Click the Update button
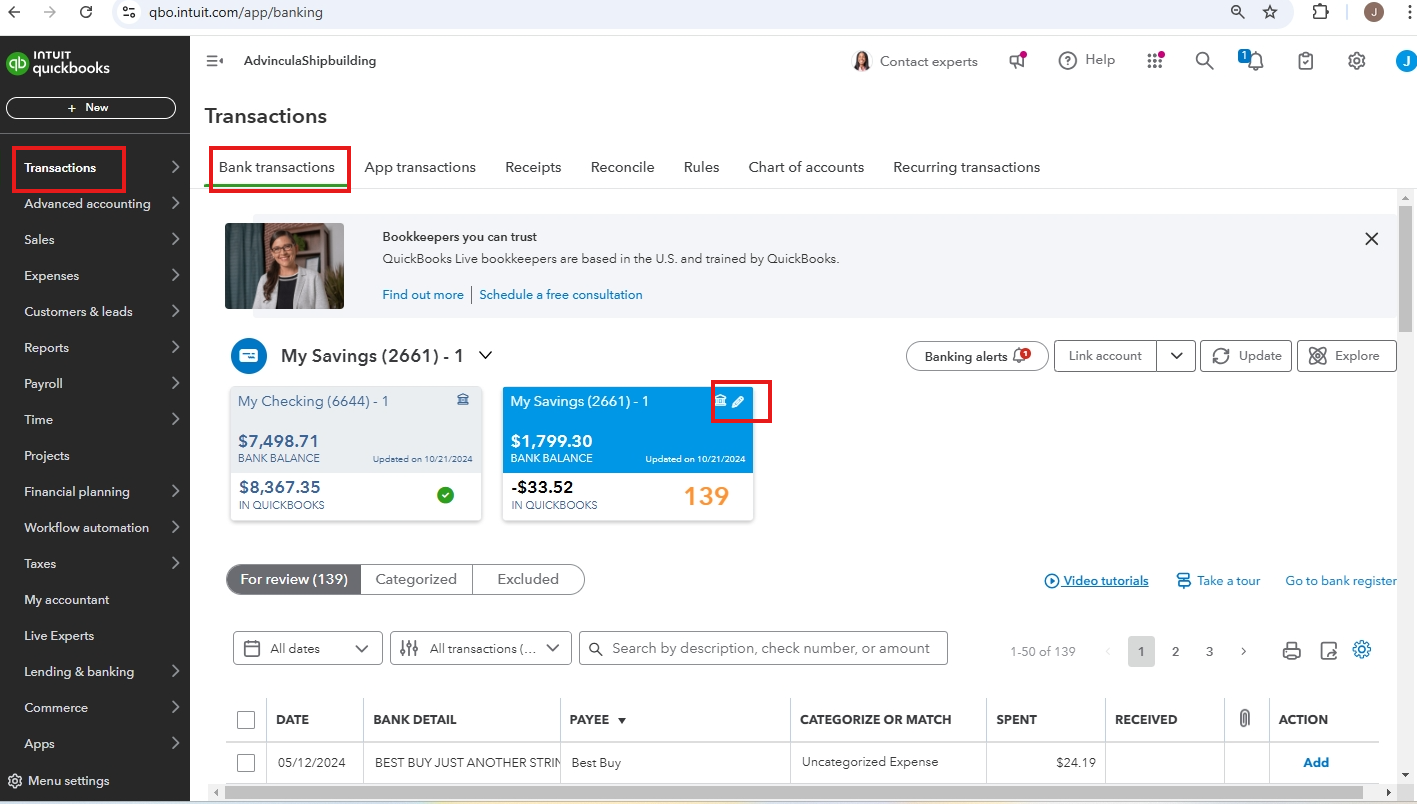The height and width of the screenshot is (804, 1417). pyautogui.click(x=1246, y=356)
